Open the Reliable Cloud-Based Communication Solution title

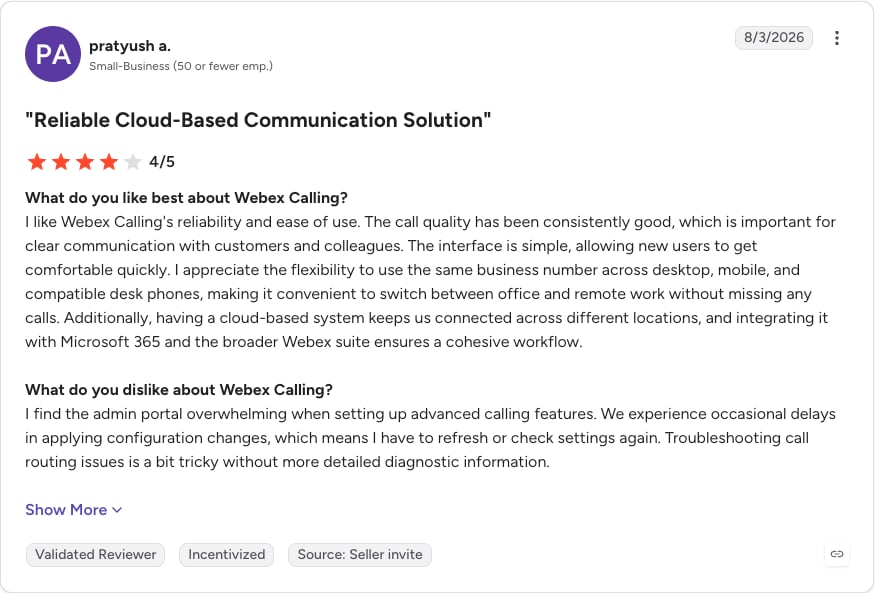coord(258,120)
